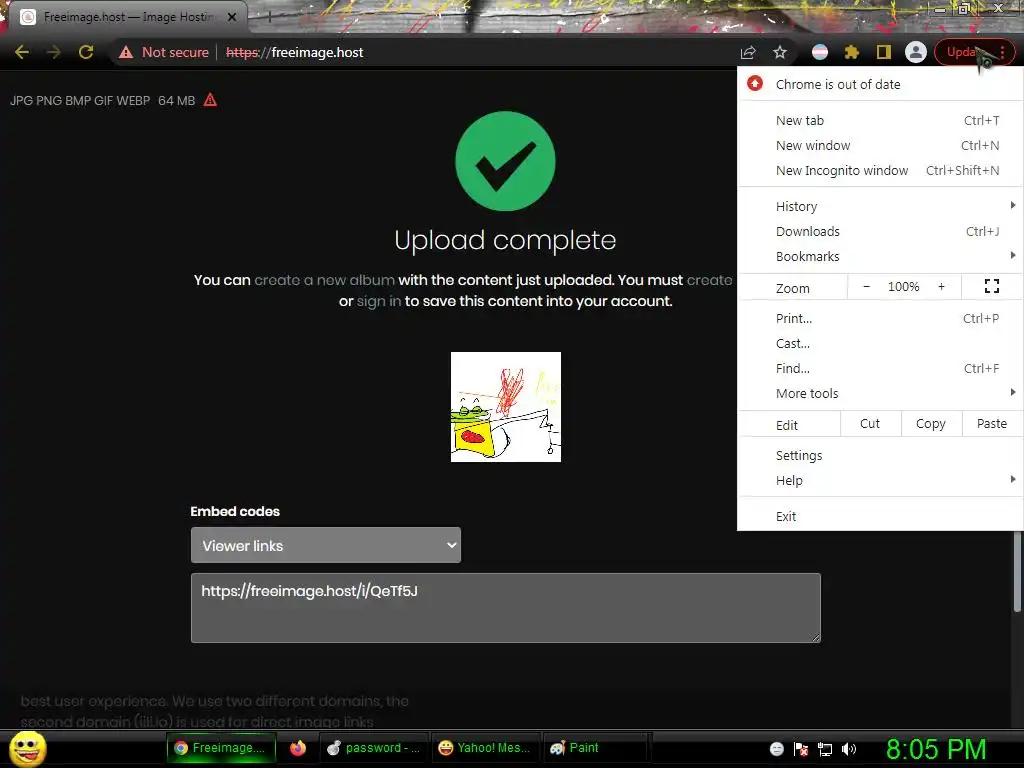Click the Not secure warning icon
Image resolution: width=1024 pixels, height=768 pixels.
pyautogui.click(x=126, y=52)
